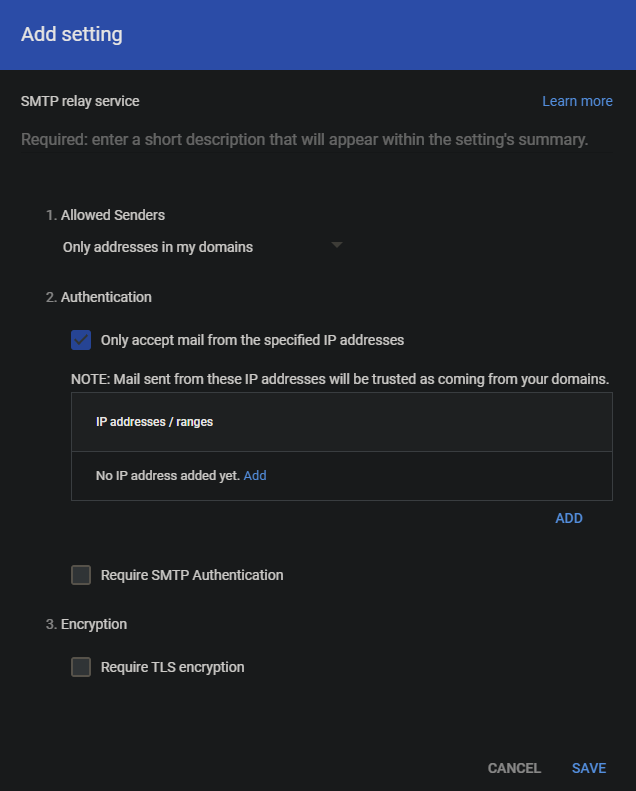Click the 'IP addresses / ranges' column header
The height and width of the screenshot is (791, 636).
[154, 422]
